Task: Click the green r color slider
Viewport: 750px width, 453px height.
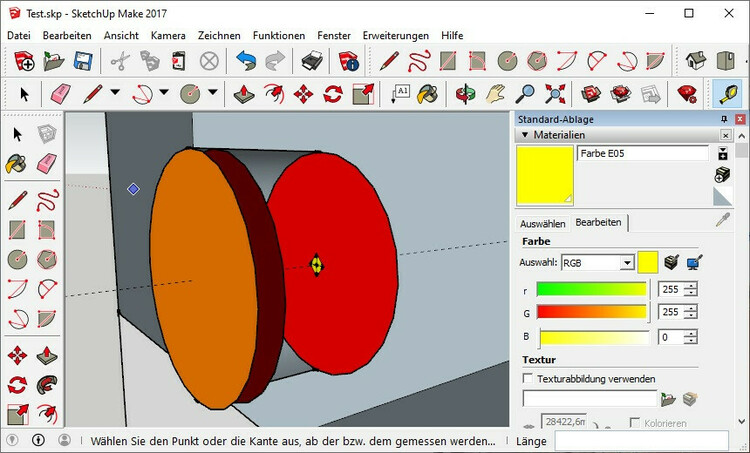Action: tap(591, 290)
